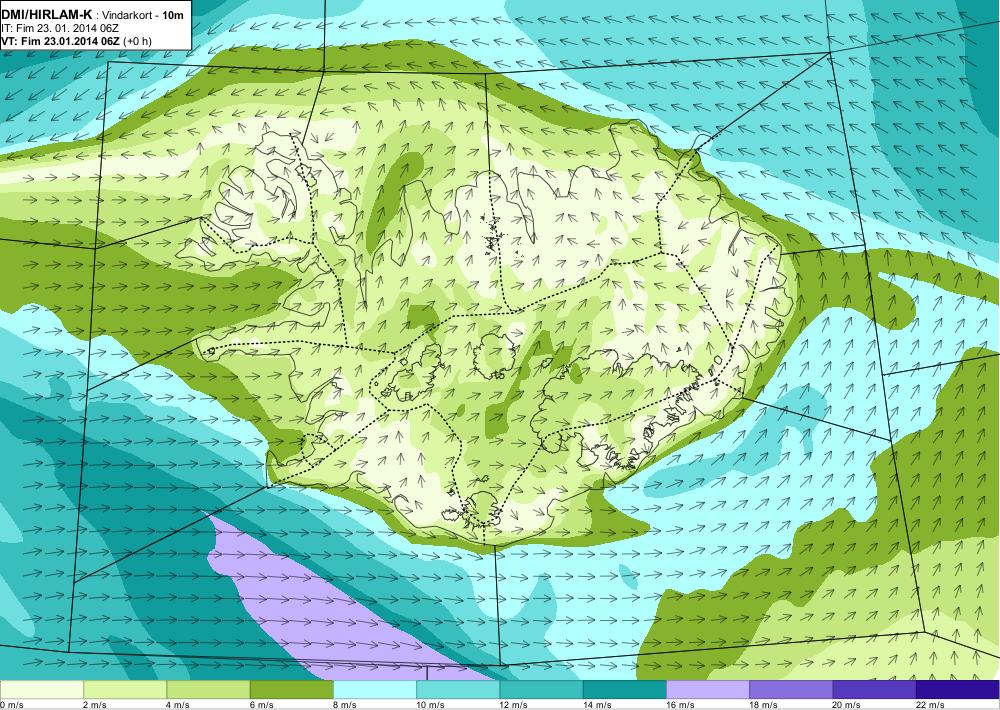The width and height of the screenshot is (1000, 710).
Task: Click the 'VT: Fim 23.01.2014 06Z (+0 h)' line
Action: pos(77,41)
